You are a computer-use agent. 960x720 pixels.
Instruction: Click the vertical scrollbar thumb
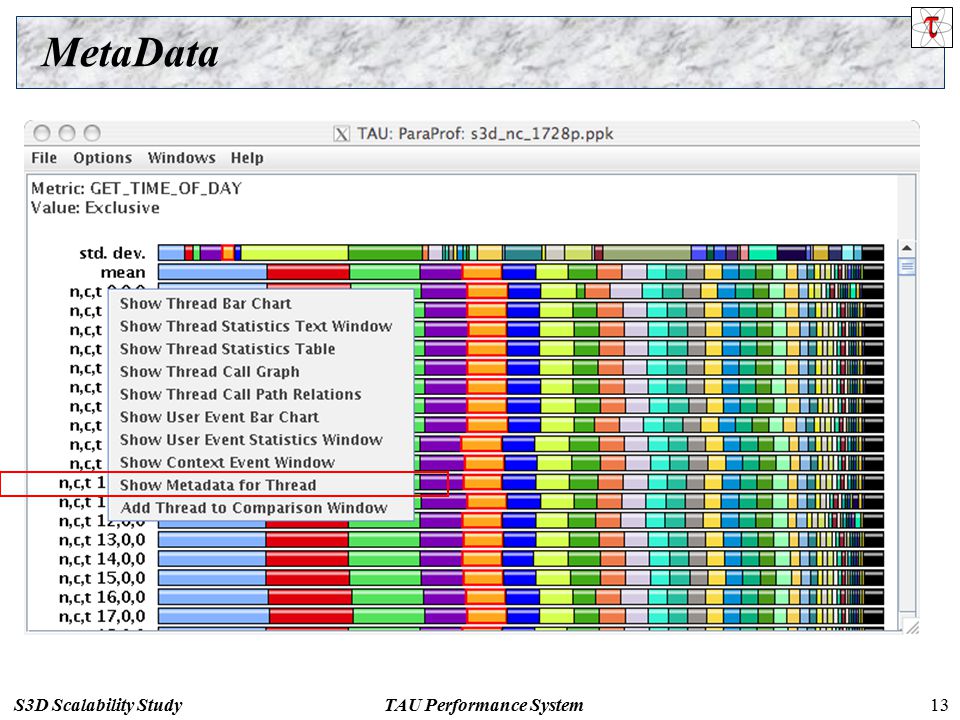(x=907, y=266)
